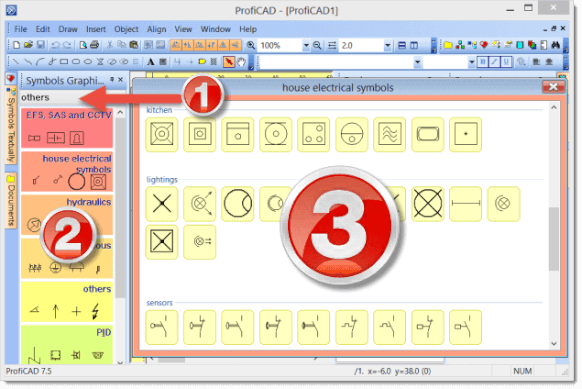Click the Print preview icon
Image resolution: width=582 pixels, height=389 pixels.
point(83,45)
